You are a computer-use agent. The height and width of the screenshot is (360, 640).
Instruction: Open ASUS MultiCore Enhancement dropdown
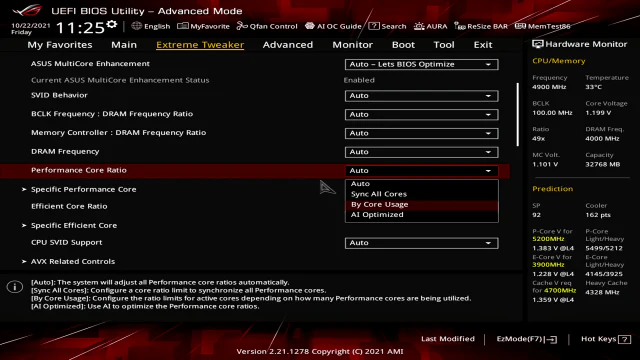421,64
